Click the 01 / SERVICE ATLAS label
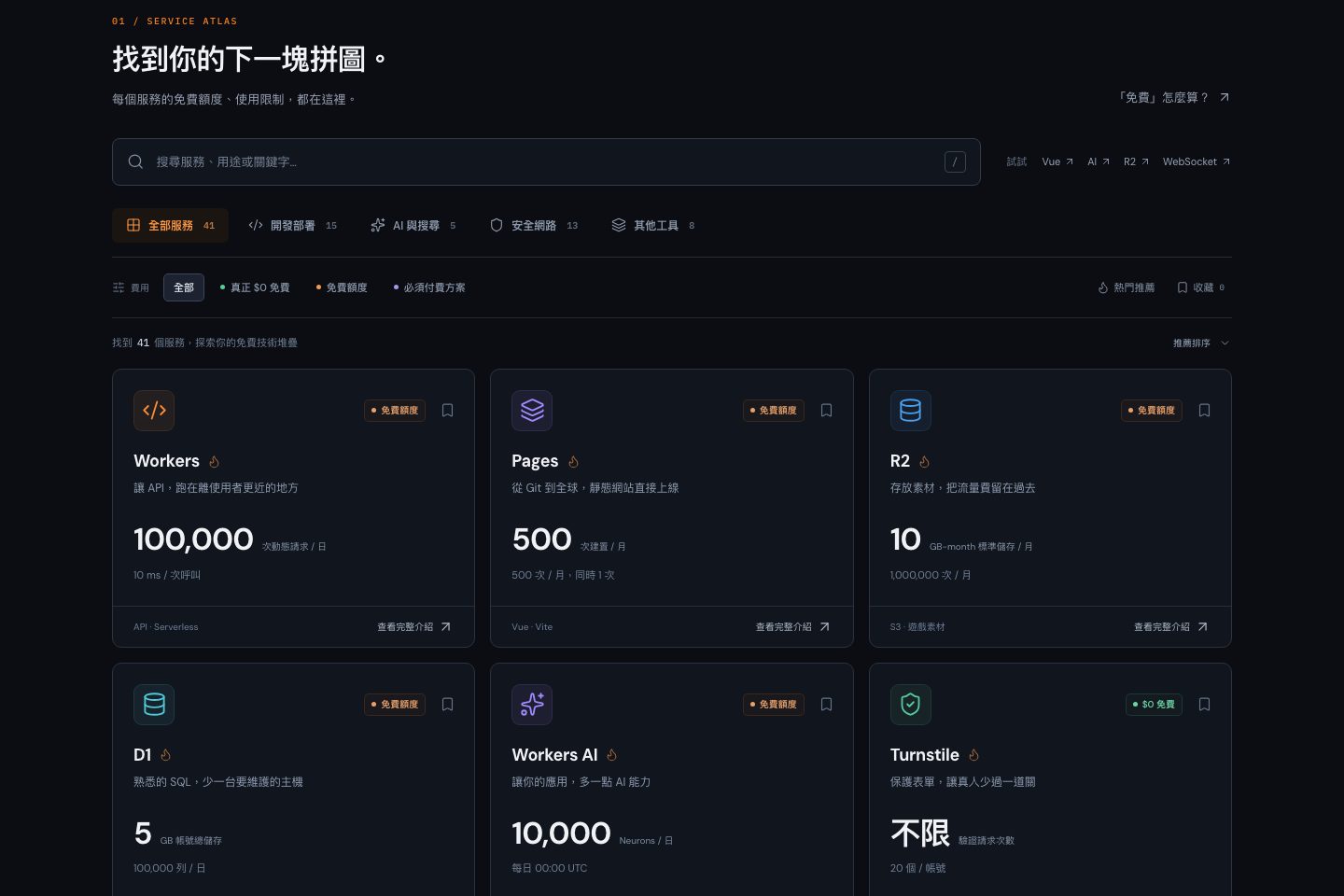 tap(175, 21)
